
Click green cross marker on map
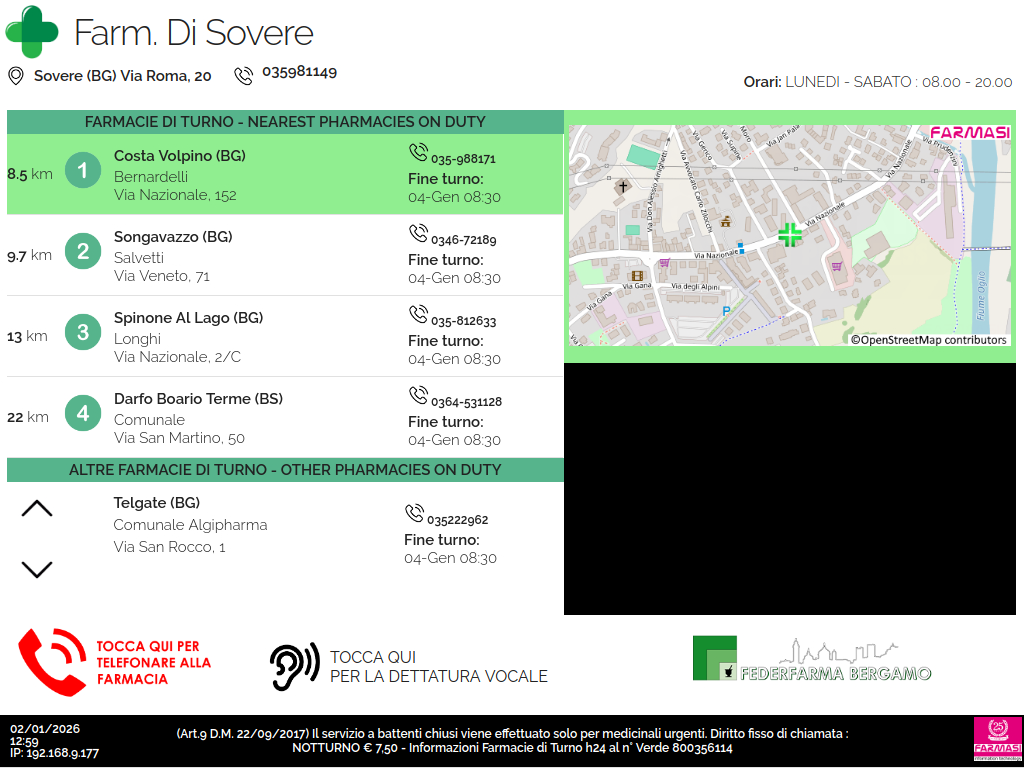pyautogui.click(x=790, y=235)
